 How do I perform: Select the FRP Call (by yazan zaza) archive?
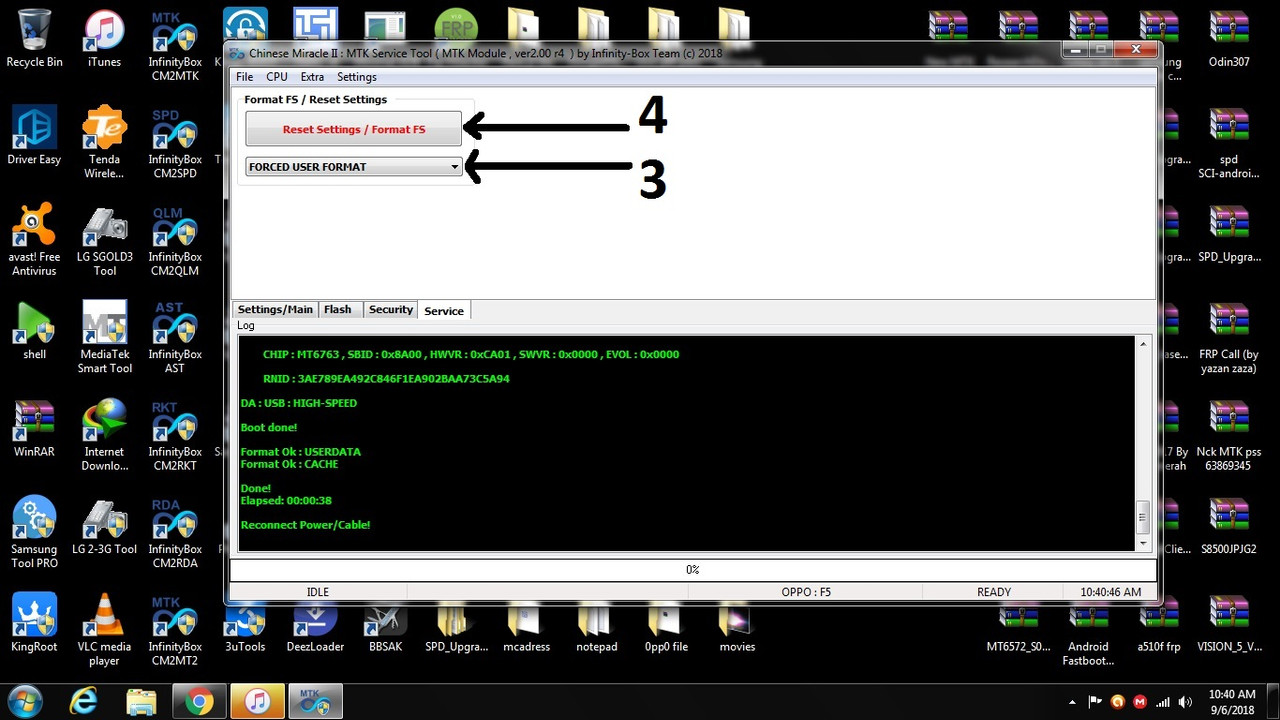click(x=1229, y=339)
